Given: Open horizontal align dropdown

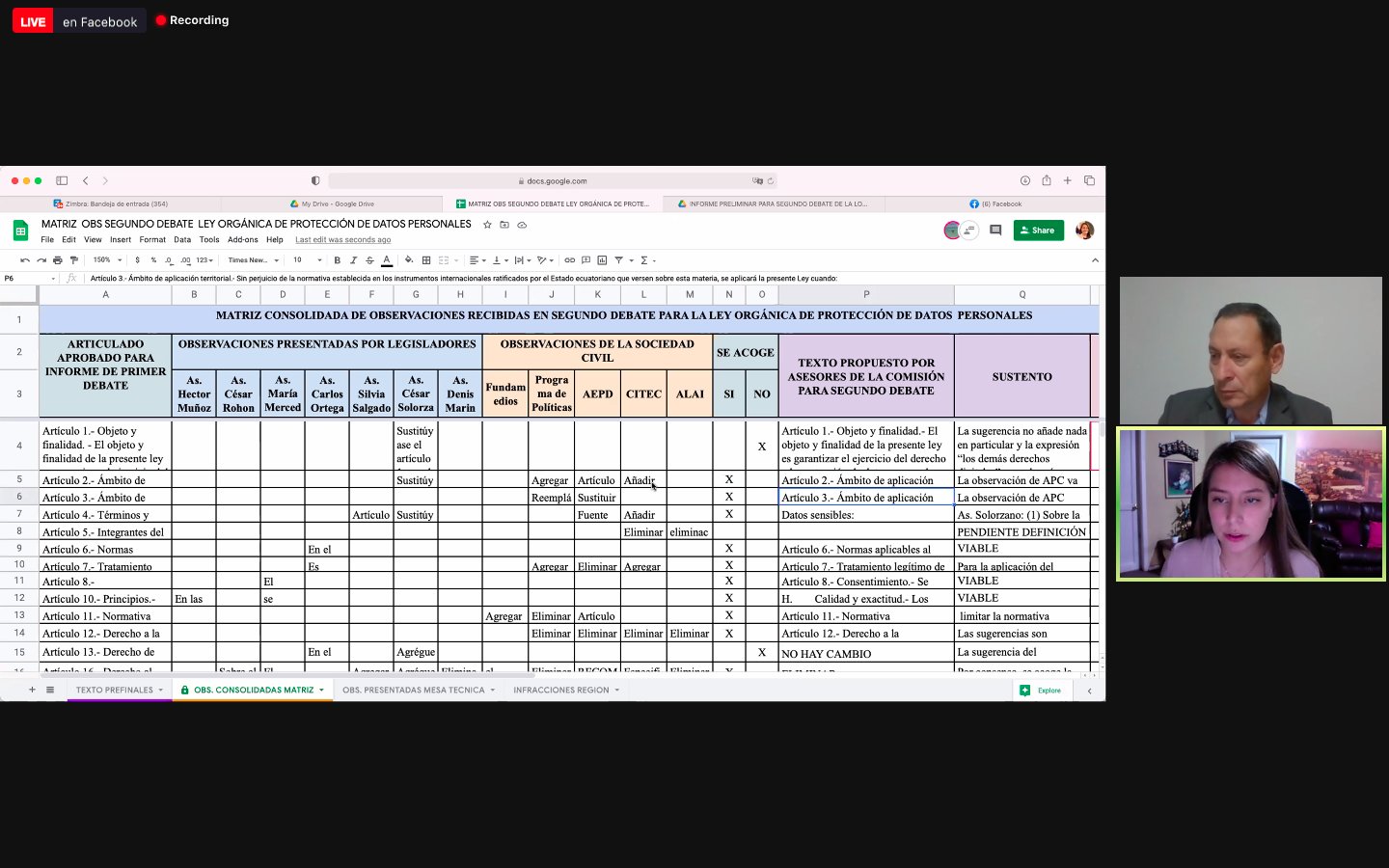Looking at the screenshot, I should 477,260.
